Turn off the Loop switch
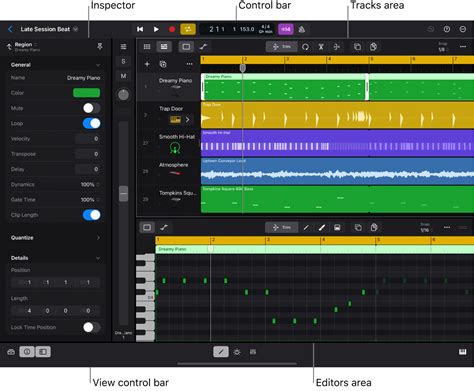Image resolution: width=474 pixels, height=391 pixels. coord(91,123)
